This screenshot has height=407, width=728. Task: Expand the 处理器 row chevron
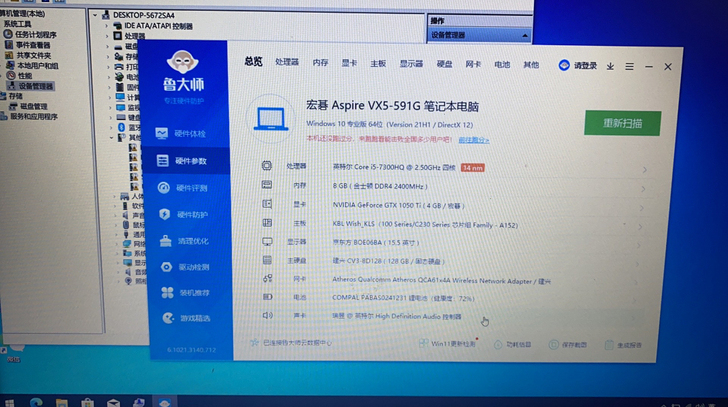pyautogui.click(x=644, y=170)
